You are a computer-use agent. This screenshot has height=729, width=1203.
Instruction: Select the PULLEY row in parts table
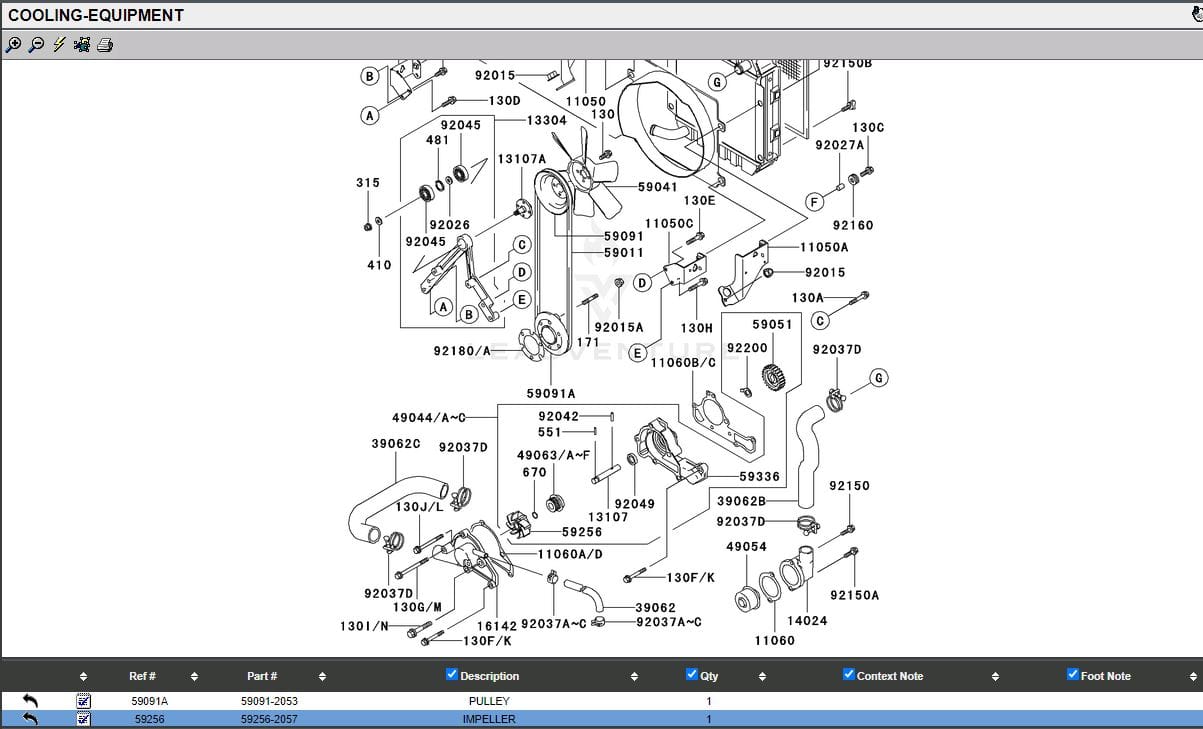point(489,701)
